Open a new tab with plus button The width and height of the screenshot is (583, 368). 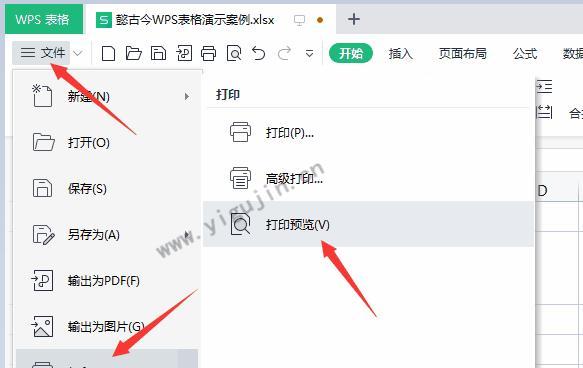tap(354, 19)
